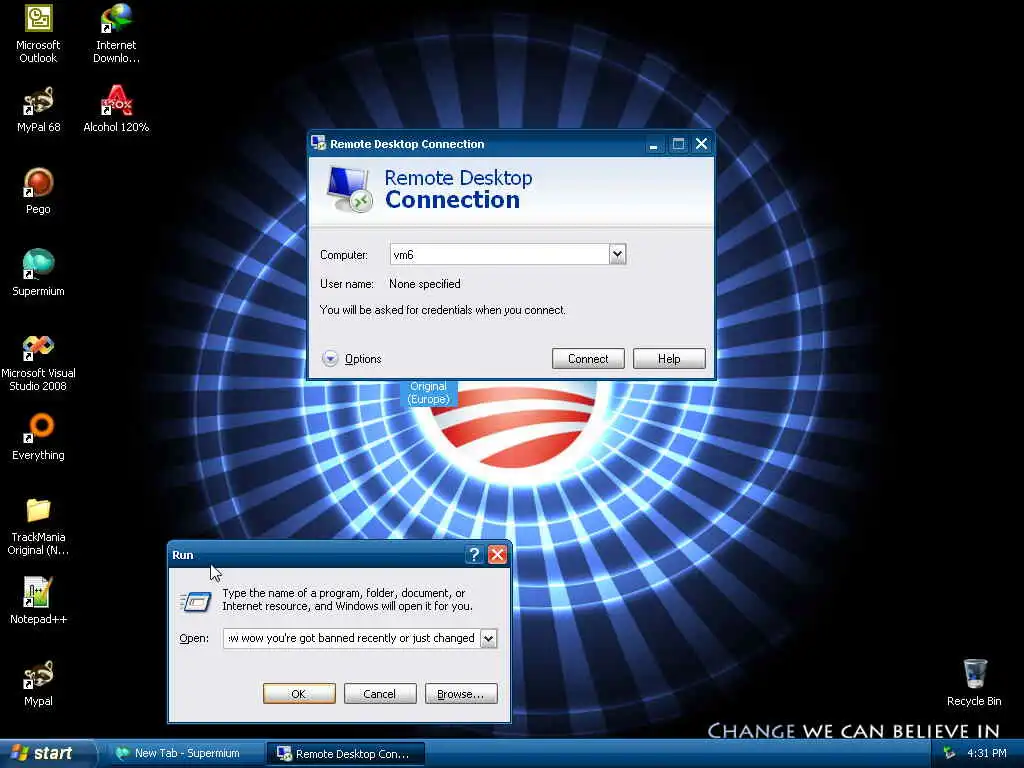Open the Microsoft Outlook desktop icon

[x=38, y=33]
